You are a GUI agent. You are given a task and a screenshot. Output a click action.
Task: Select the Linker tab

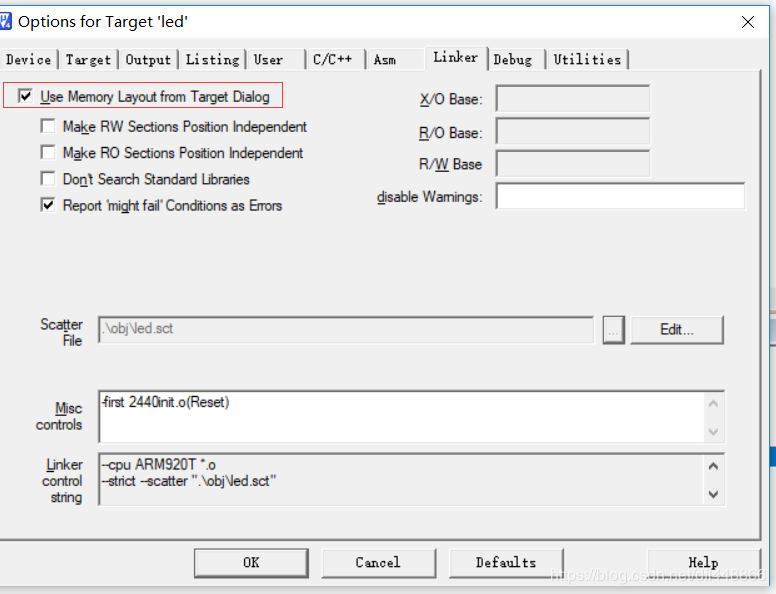455,57
